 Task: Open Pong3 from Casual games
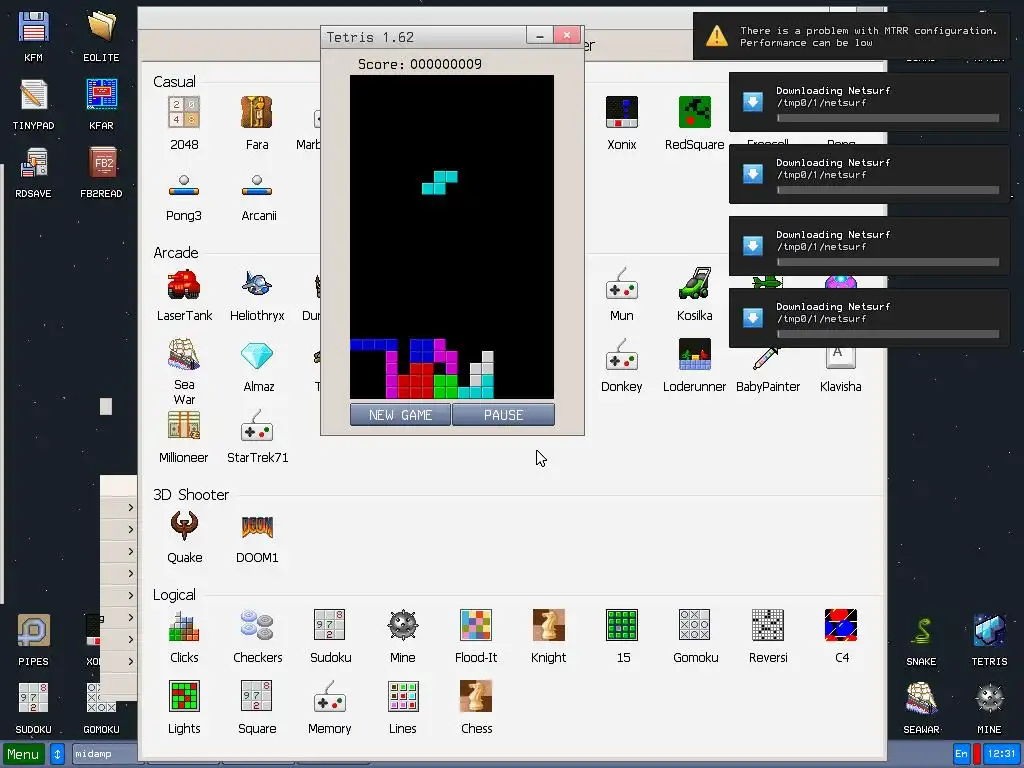(x=184, y=185)
